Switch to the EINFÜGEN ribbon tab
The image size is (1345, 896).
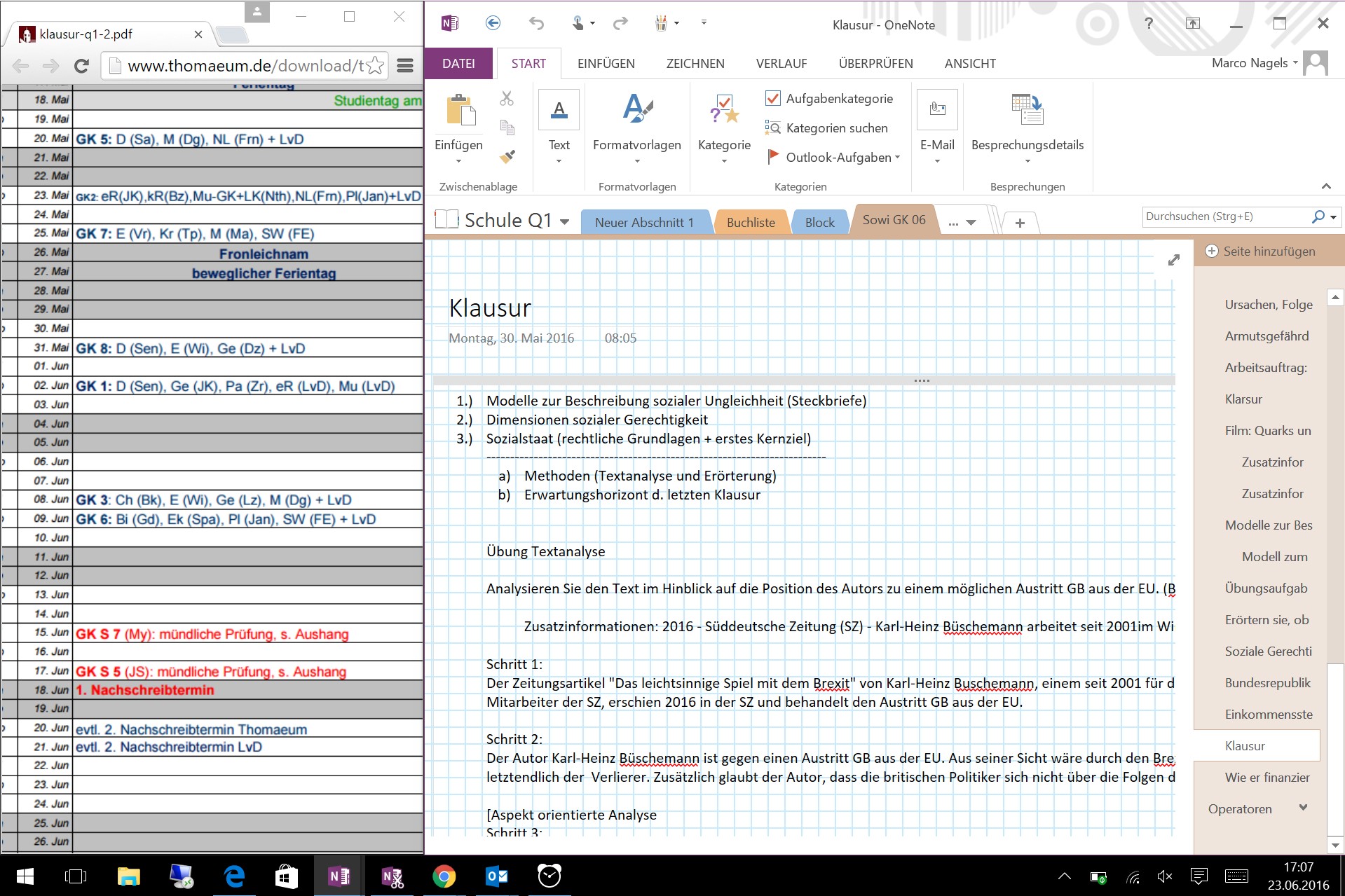pos(606,64)
